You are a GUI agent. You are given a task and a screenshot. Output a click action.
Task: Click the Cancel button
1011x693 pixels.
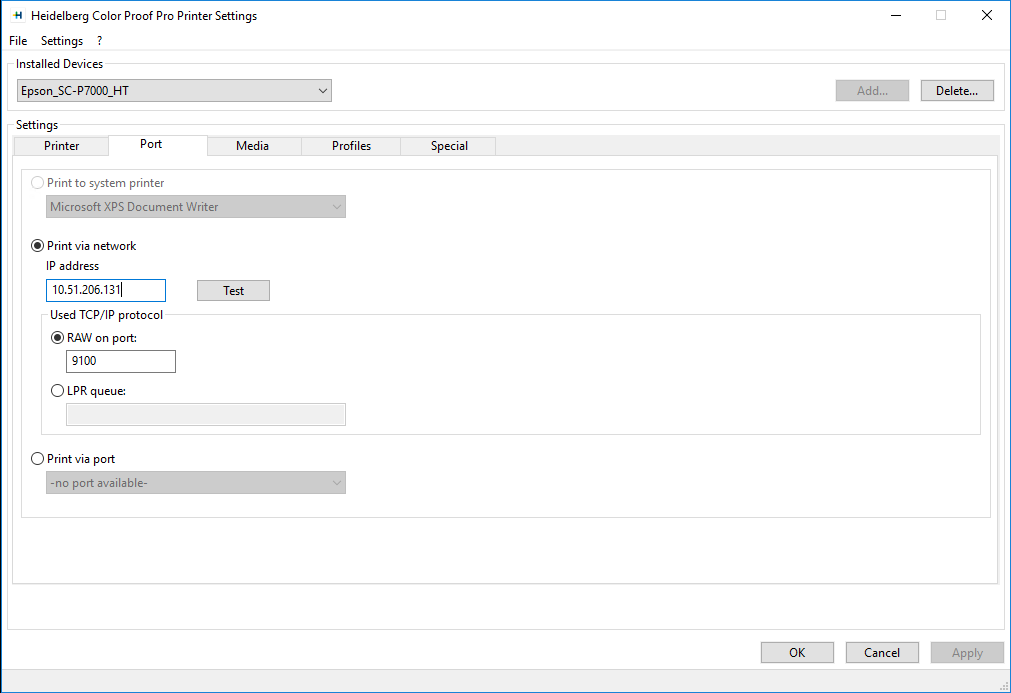point(881,652)
